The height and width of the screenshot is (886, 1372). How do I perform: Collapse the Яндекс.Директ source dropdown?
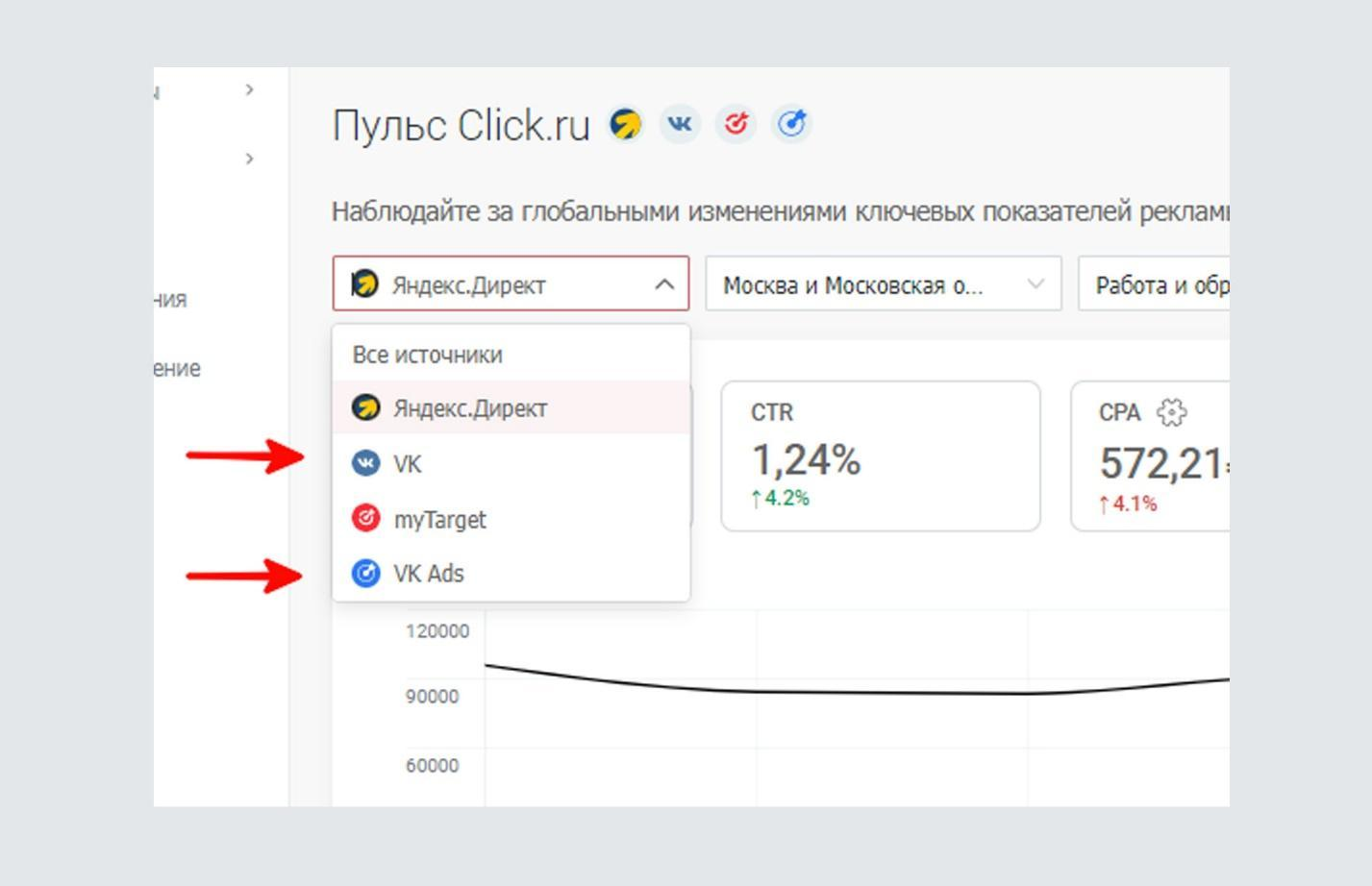point(664,284)
